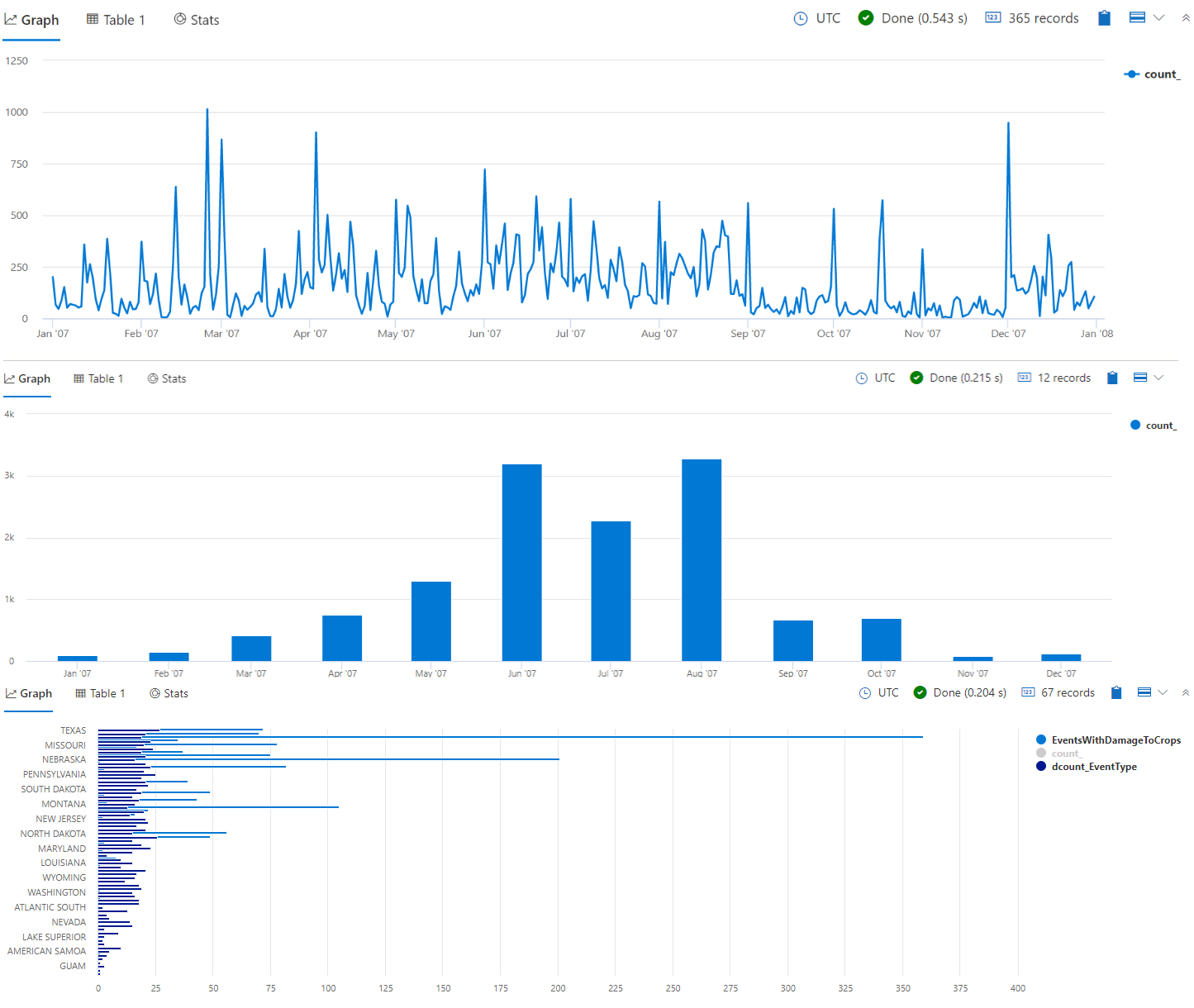Open Stats tab in 67 records panel
Viewport: 1194px width, 1008px height.
click(169, 693)
